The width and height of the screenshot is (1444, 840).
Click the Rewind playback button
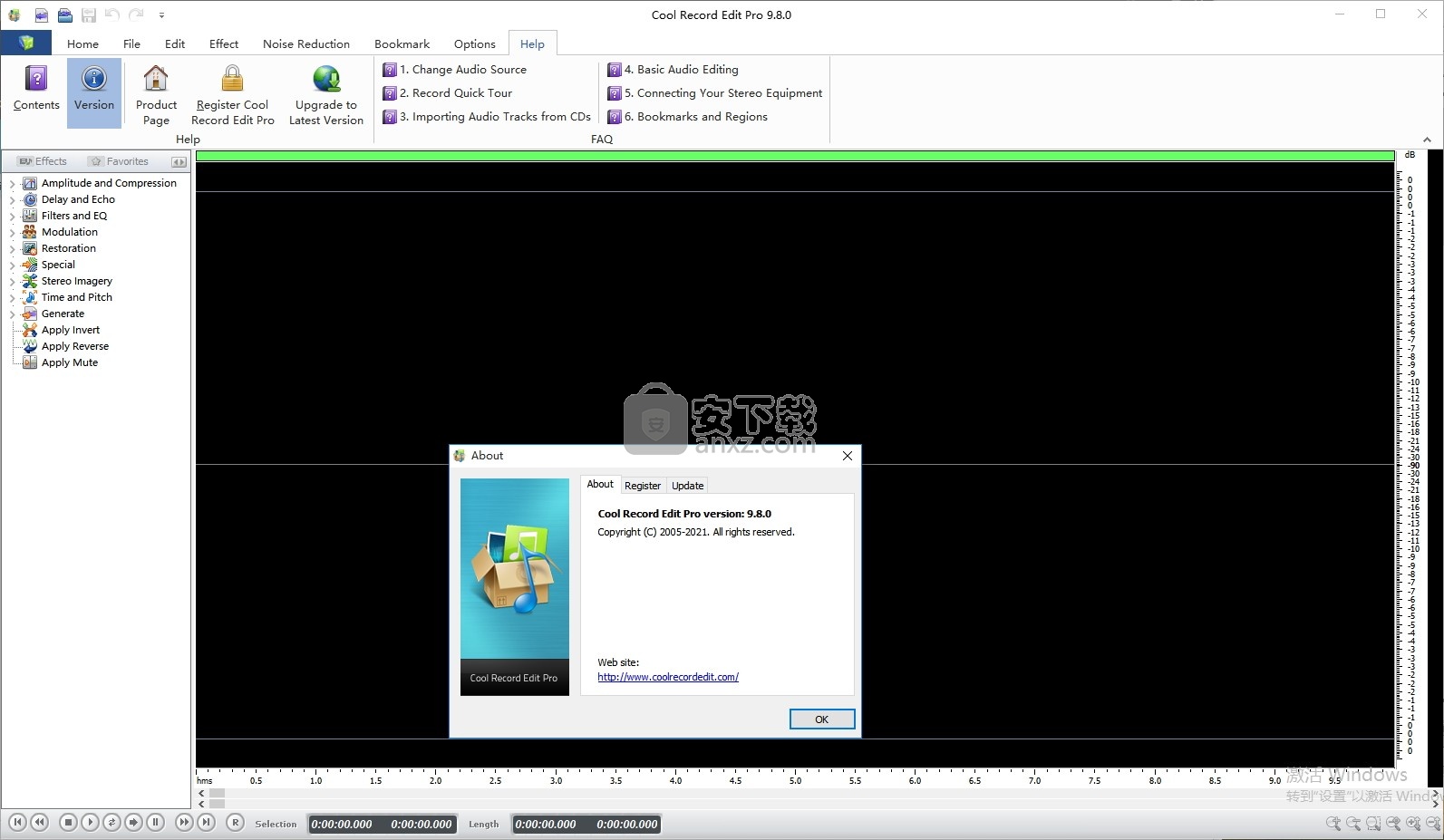pos(39,822)
